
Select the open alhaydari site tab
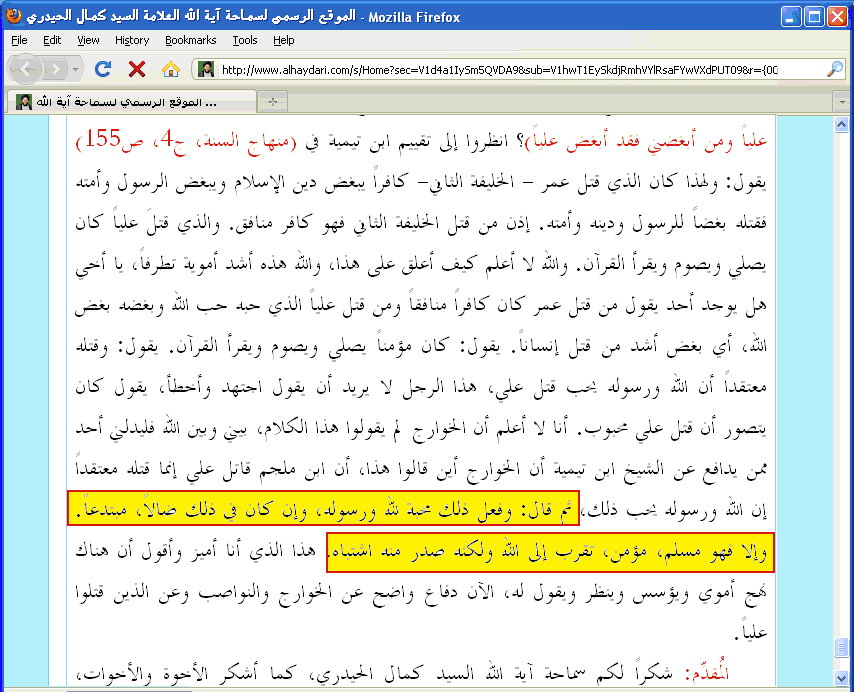click(x=130, y=102)
